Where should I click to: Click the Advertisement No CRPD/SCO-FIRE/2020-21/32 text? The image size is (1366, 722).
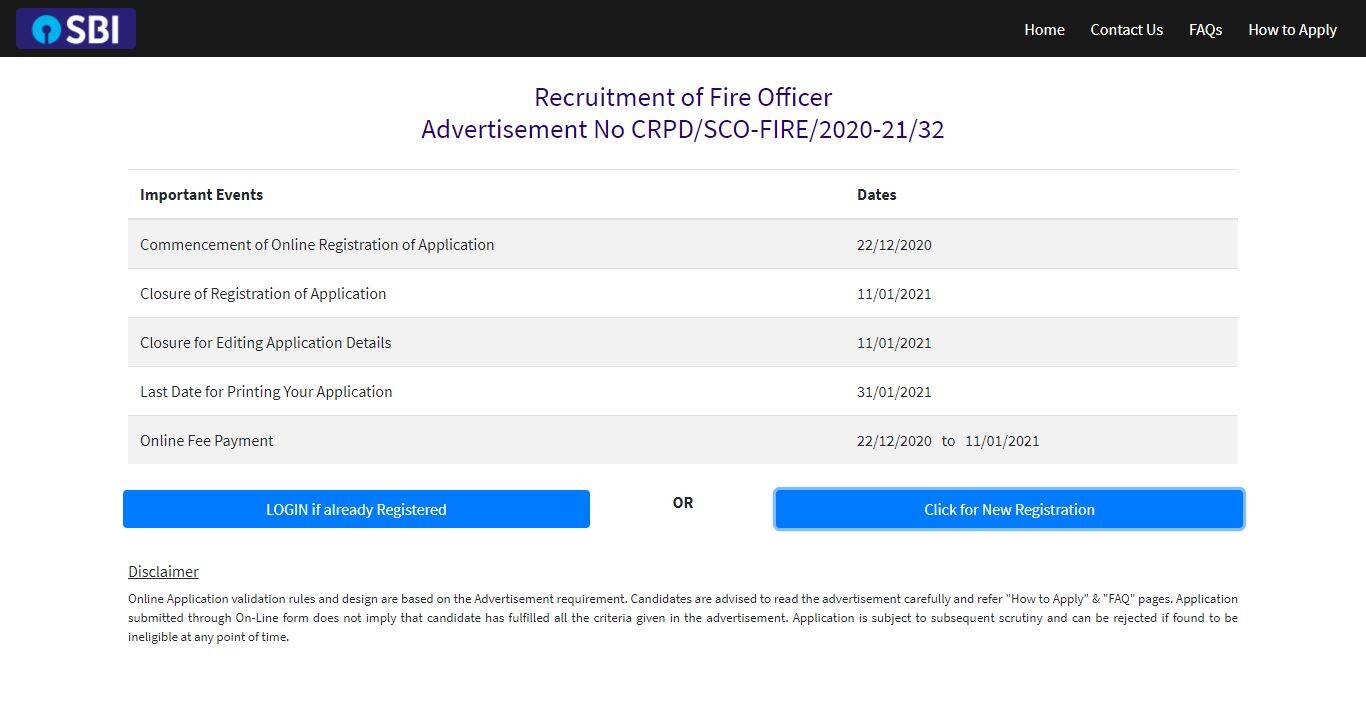[x=682, y=130]
